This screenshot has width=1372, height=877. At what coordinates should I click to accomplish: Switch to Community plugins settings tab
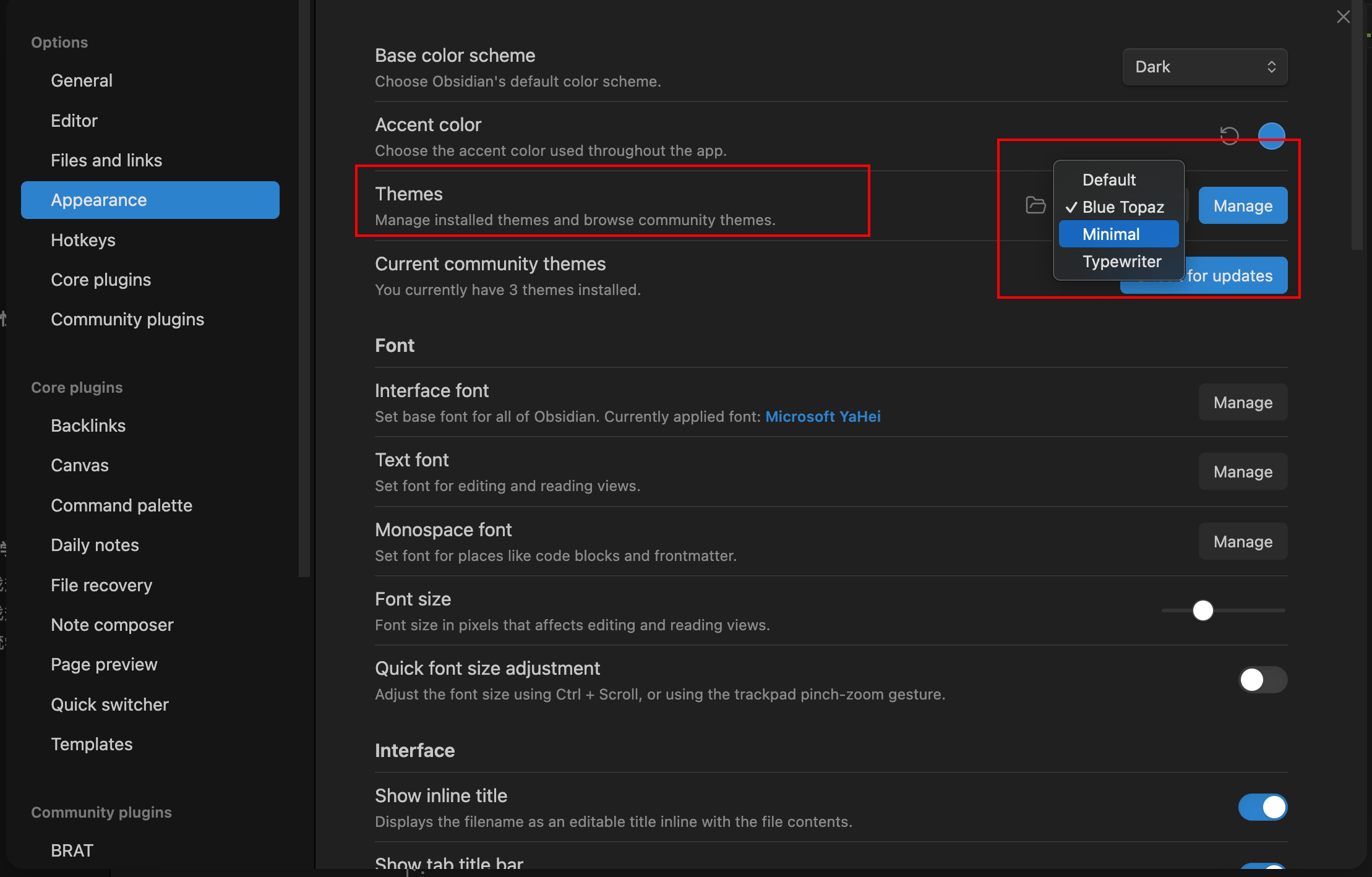pyautogui.click(x=127, y=319)
